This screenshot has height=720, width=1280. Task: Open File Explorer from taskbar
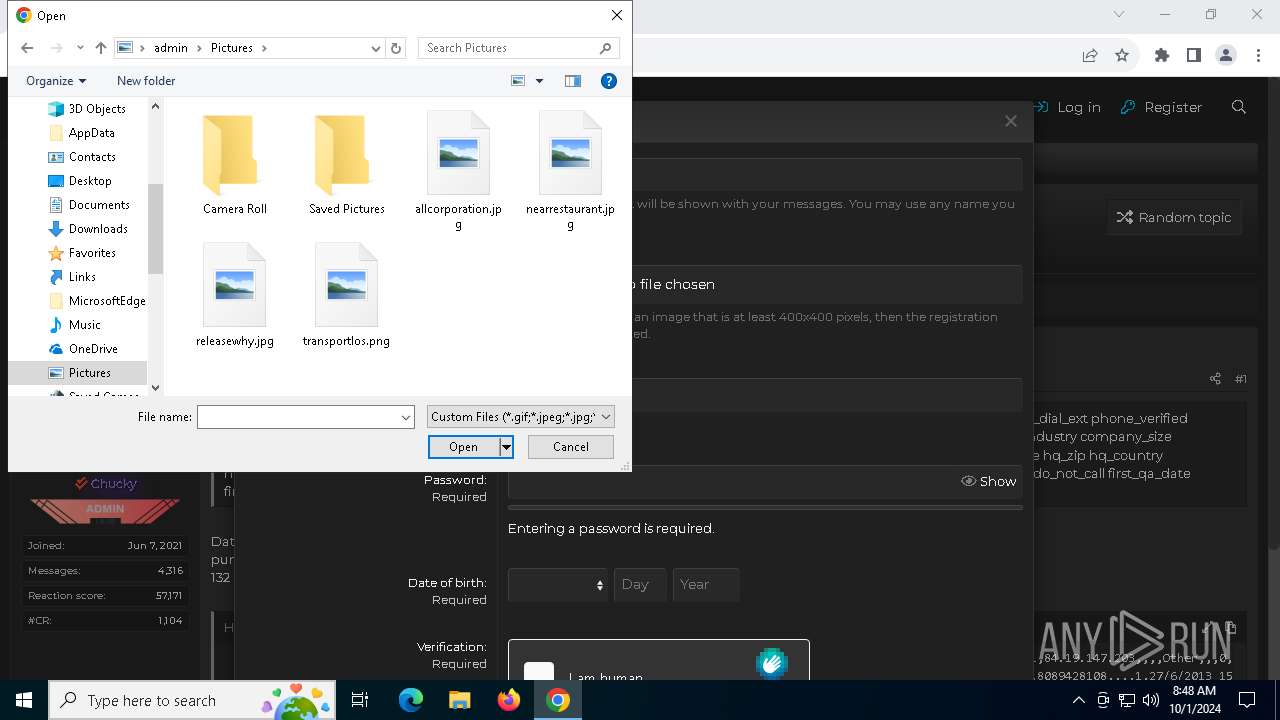tap(460, 700)
